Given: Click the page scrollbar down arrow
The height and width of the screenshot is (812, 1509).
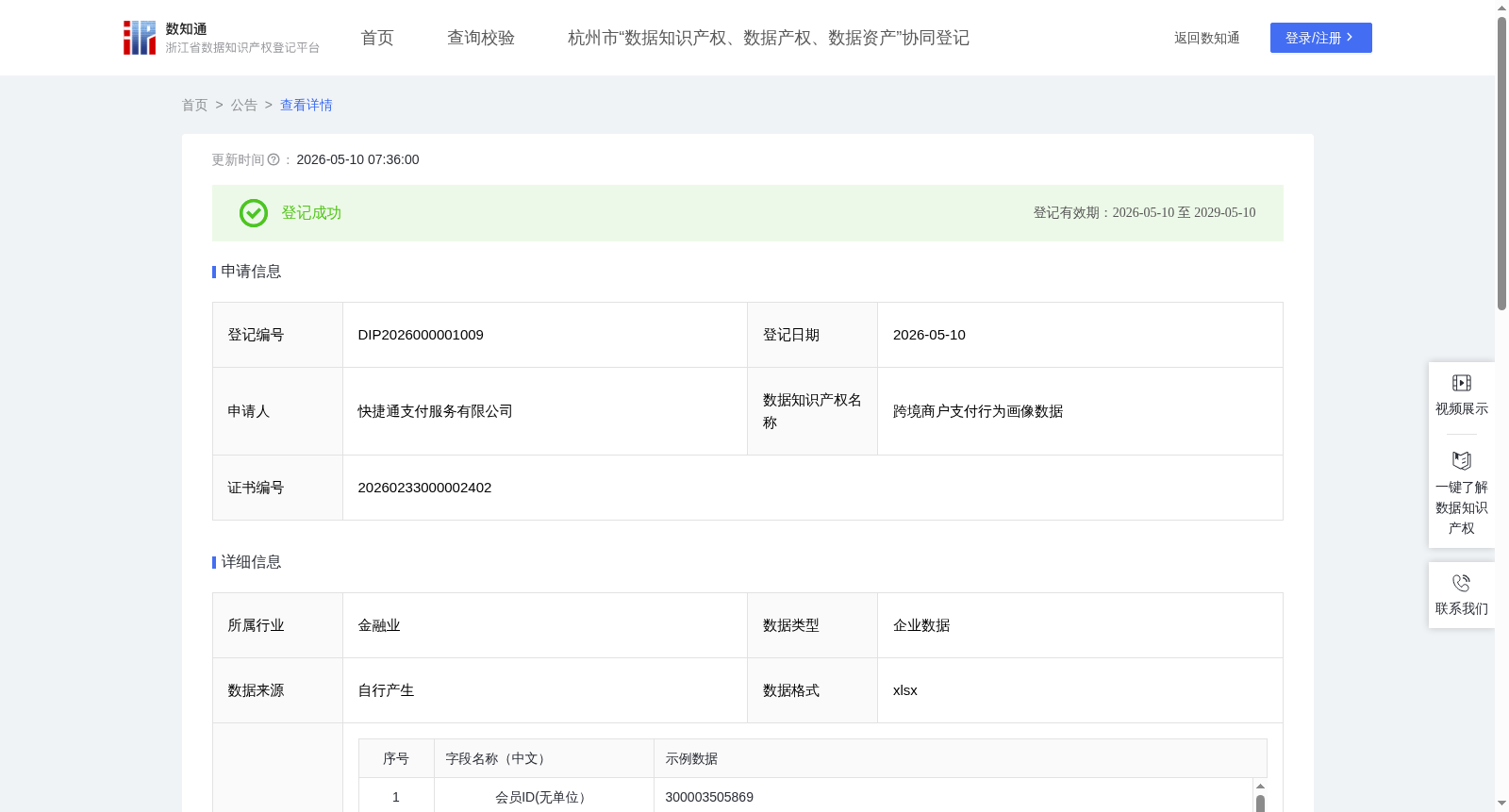Looking at the screenshot, I should tap(1501, 804).
